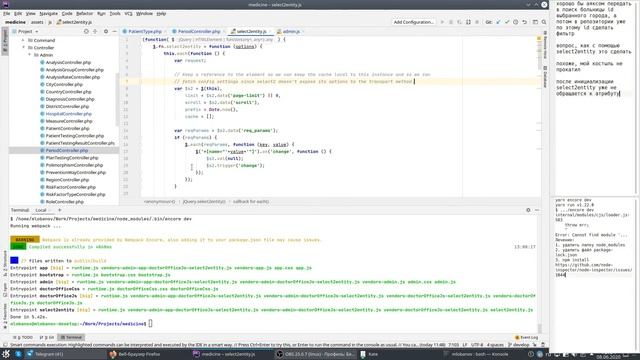Collapse the Admin folder

click(29, 55)
